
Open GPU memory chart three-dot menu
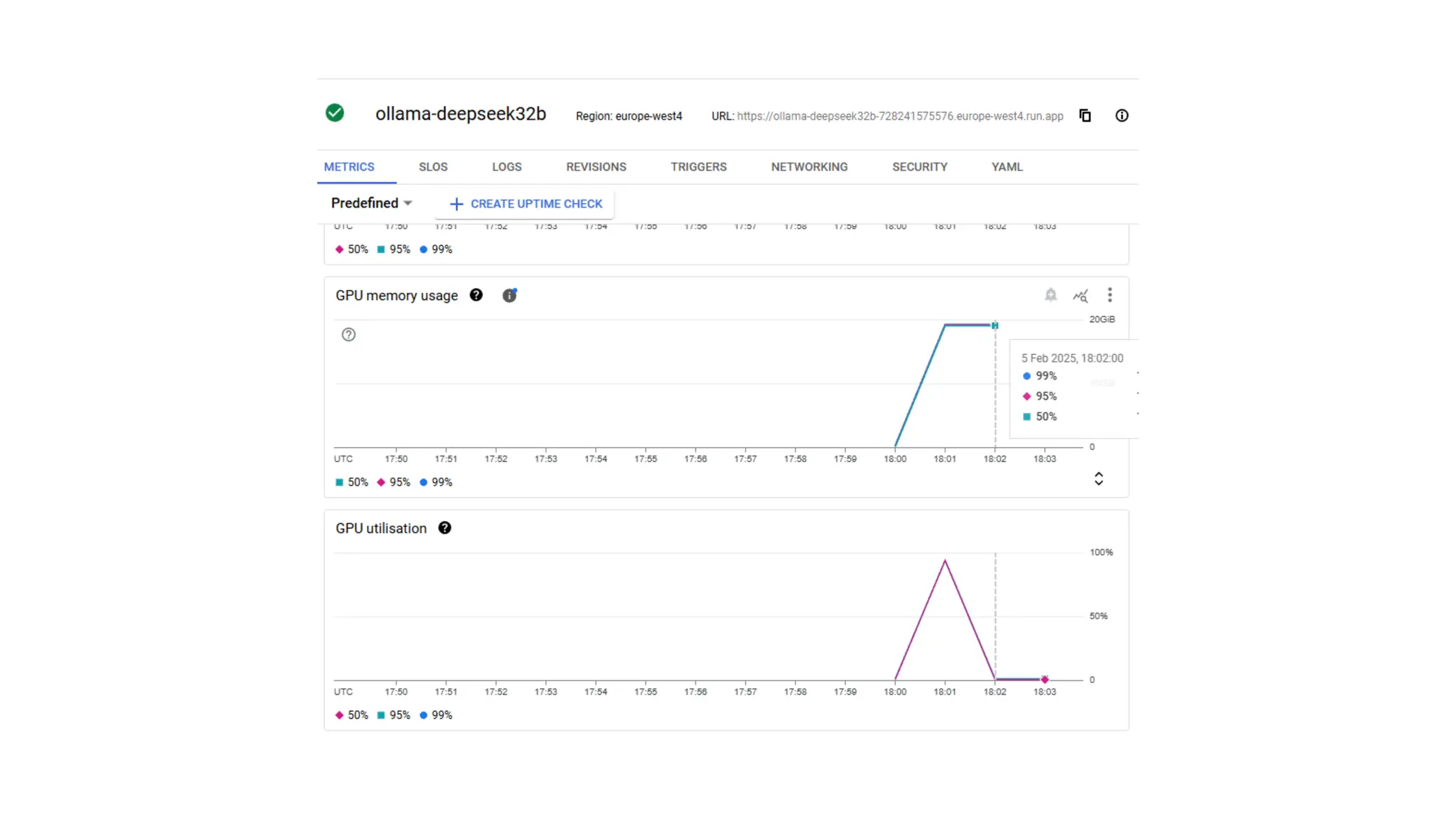[x=1110, y=295]
